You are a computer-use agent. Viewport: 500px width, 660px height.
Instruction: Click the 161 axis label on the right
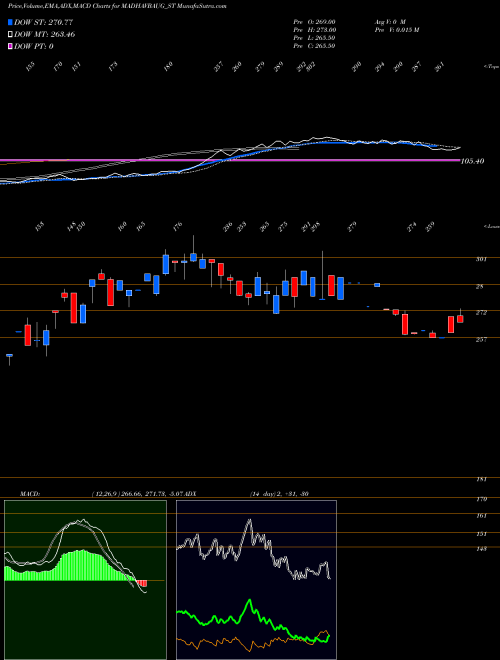pyautogui.click(x=481, y=516)
